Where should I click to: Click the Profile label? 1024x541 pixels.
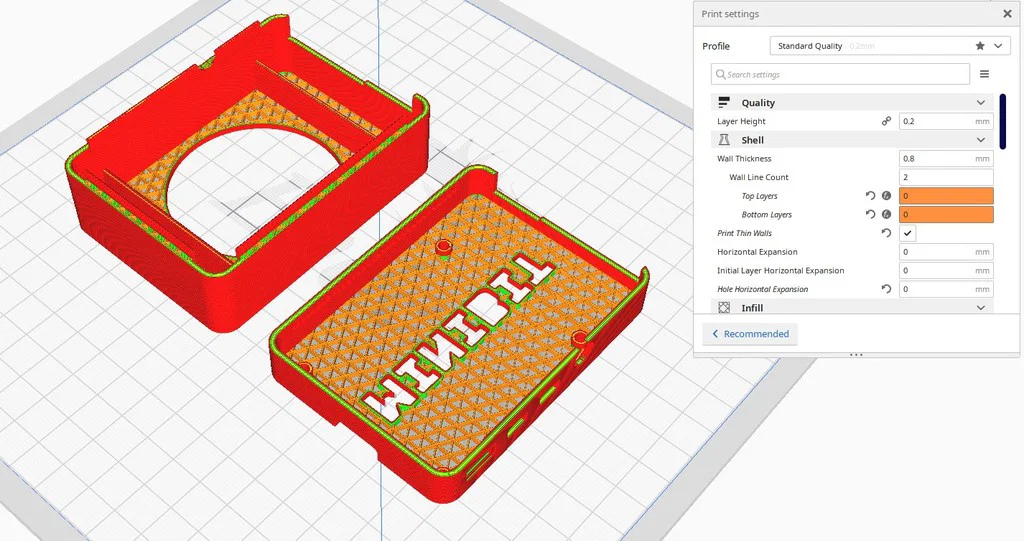[x=716, y=46]
